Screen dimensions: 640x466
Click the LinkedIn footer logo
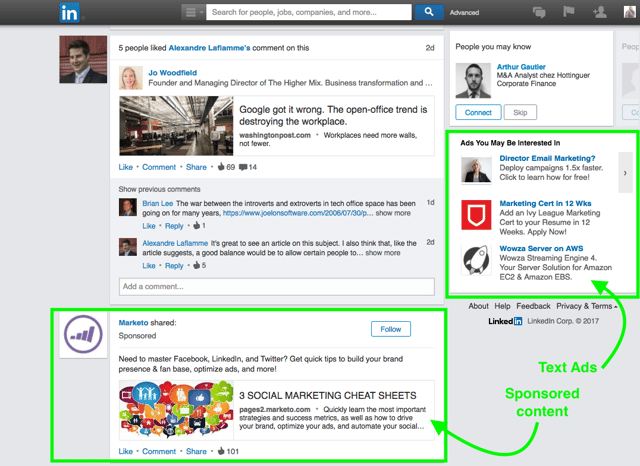505,321
